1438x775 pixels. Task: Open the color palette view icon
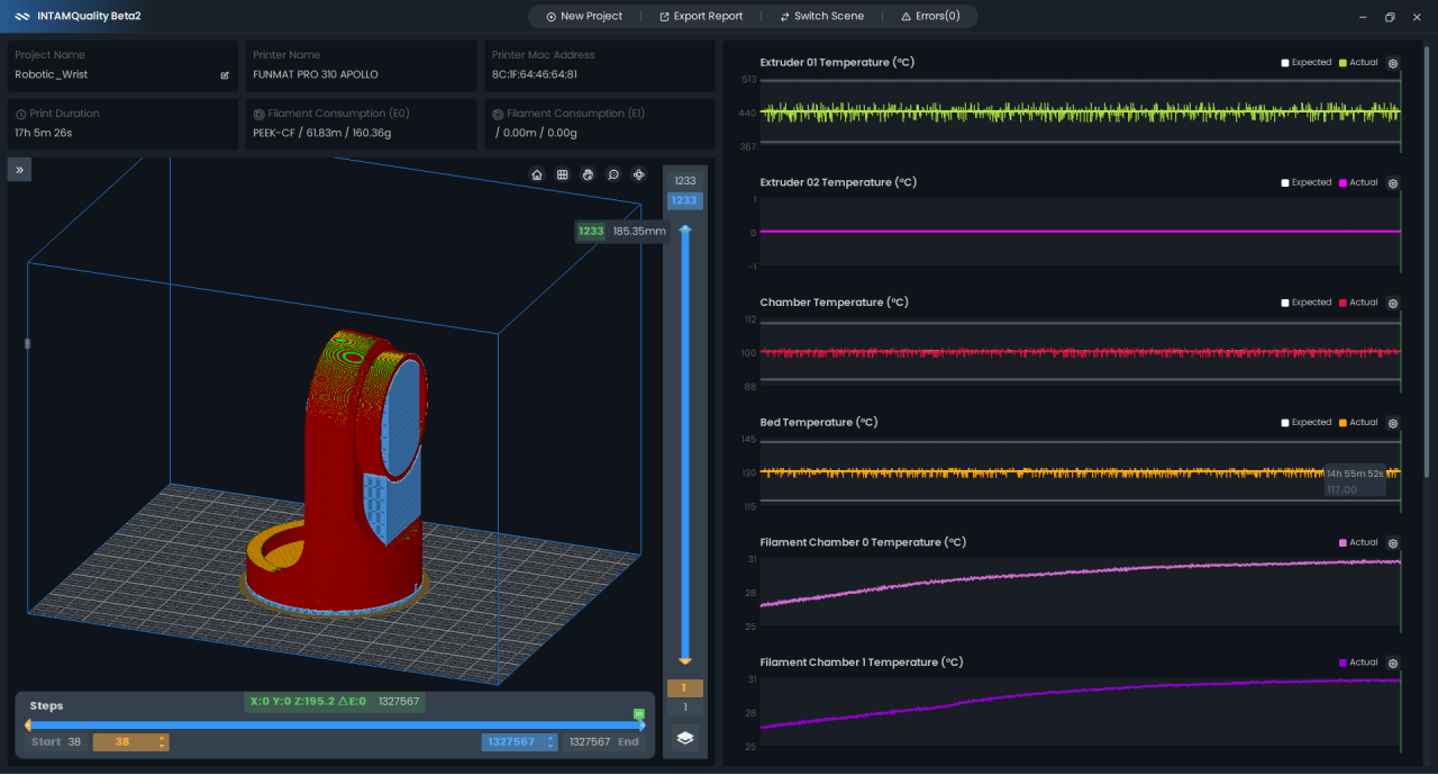pos(588,175)
